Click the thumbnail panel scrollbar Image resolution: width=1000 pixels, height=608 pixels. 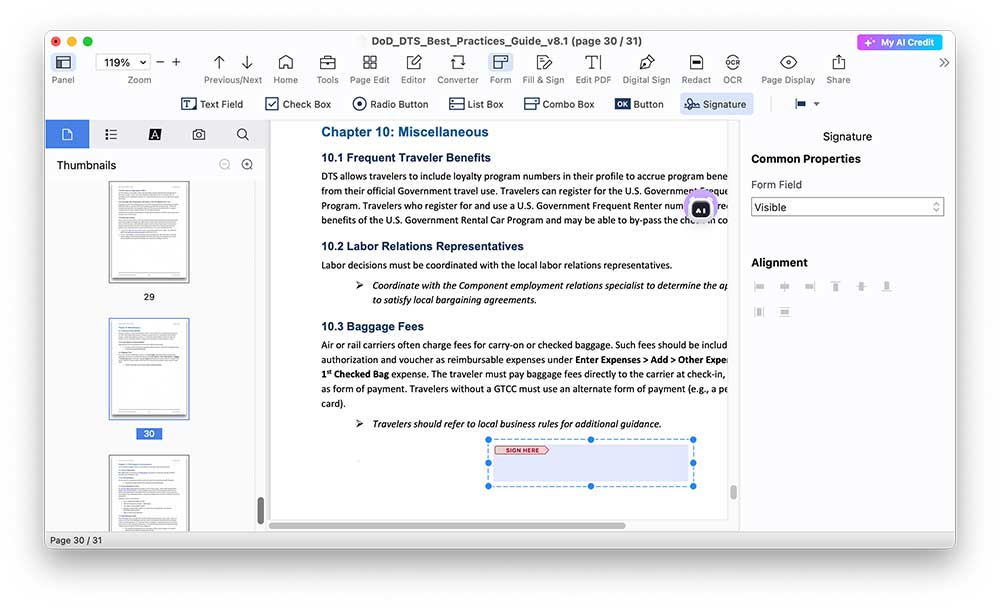coord(260,510)
